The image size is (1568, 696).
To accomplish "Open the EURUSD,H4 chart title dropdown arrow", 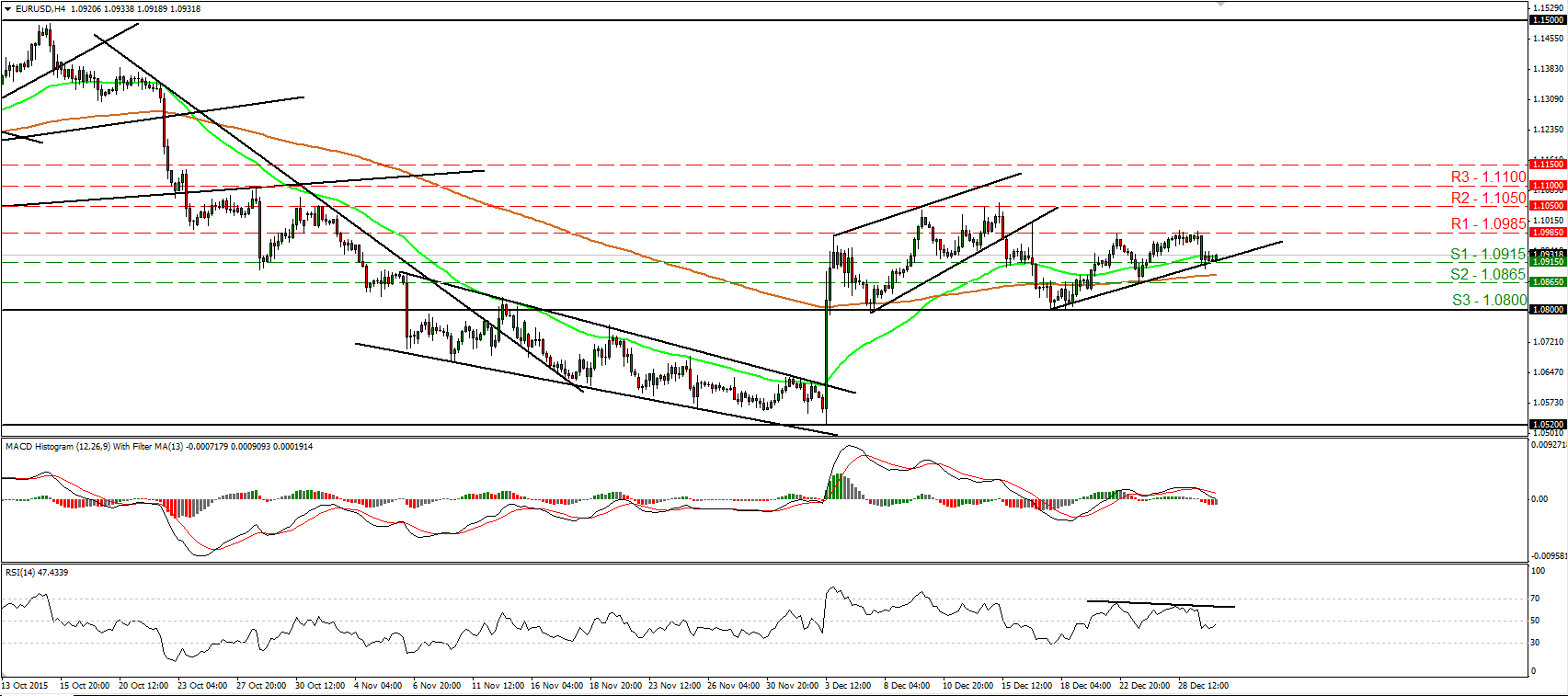I will coord(8,9).
